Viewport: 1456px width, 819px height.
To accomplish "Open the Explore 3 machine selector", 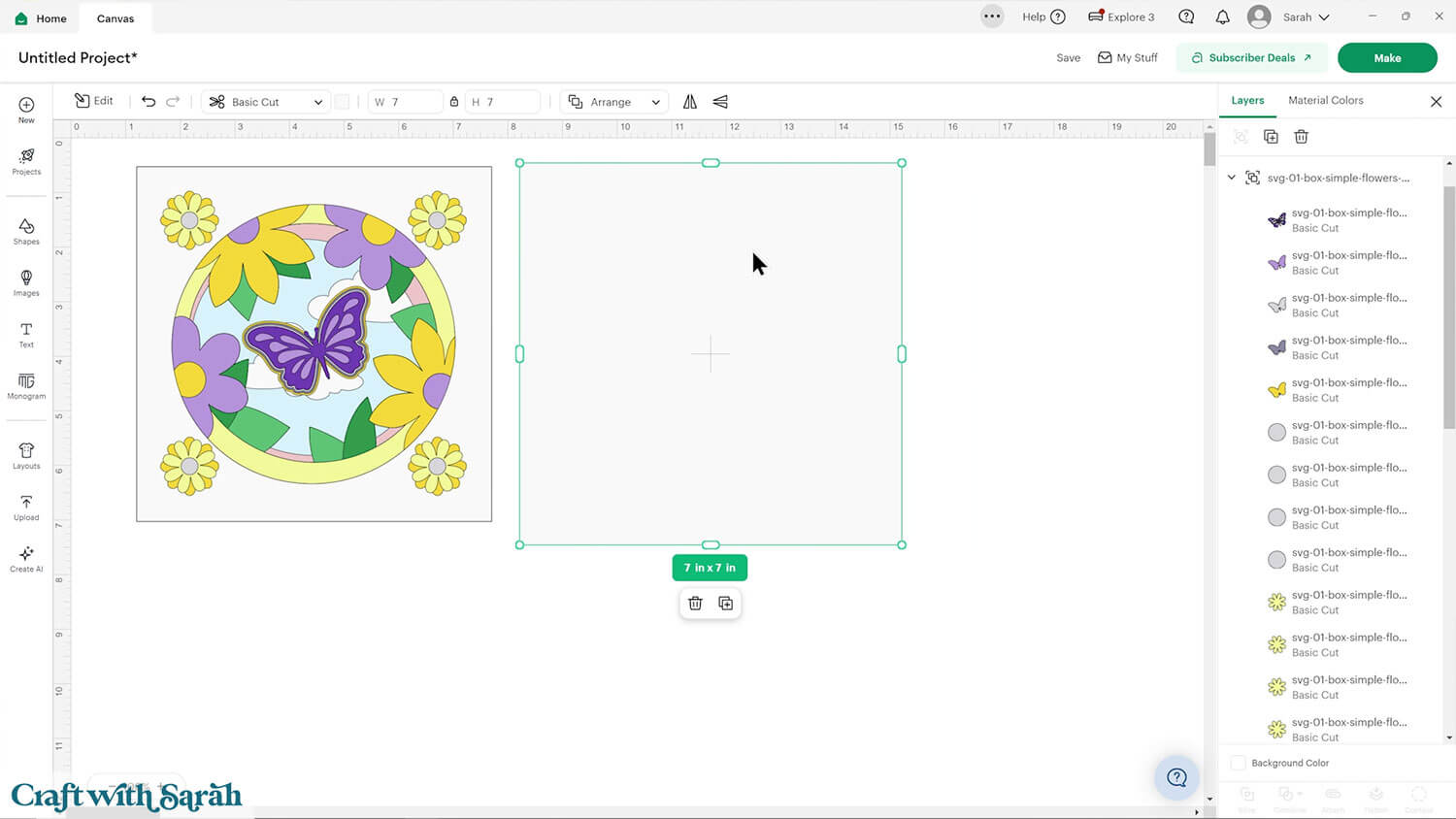I will click(x=1121, y=16).
